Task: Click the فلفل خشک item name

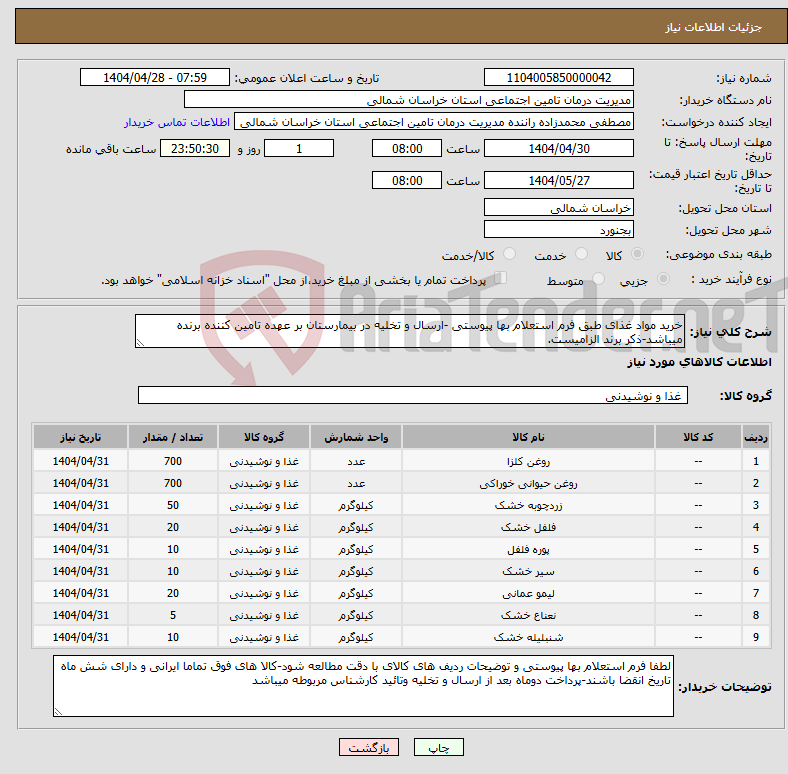Action: click(528, 528)
